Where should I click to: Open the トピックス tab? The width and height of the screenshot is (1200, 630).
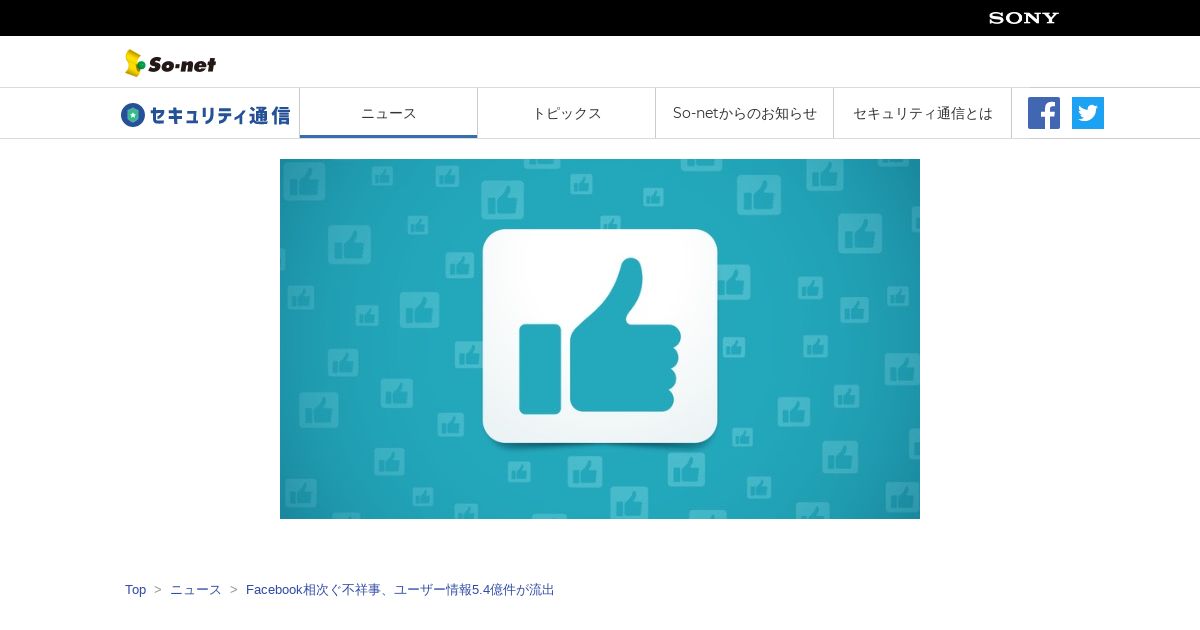coord(567,113)
